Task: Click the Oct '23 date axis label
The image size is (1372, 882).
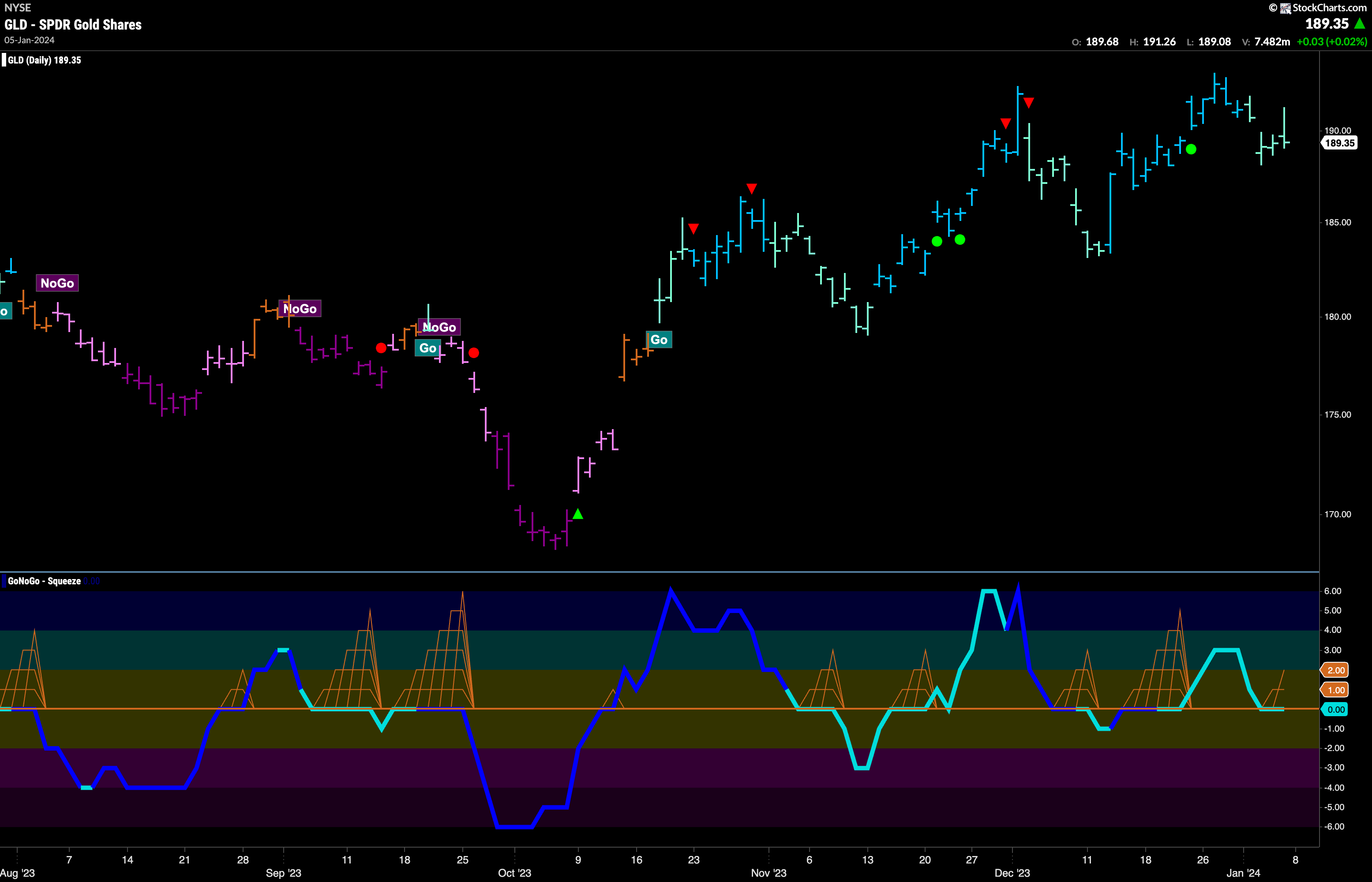Action: point(514,873)
